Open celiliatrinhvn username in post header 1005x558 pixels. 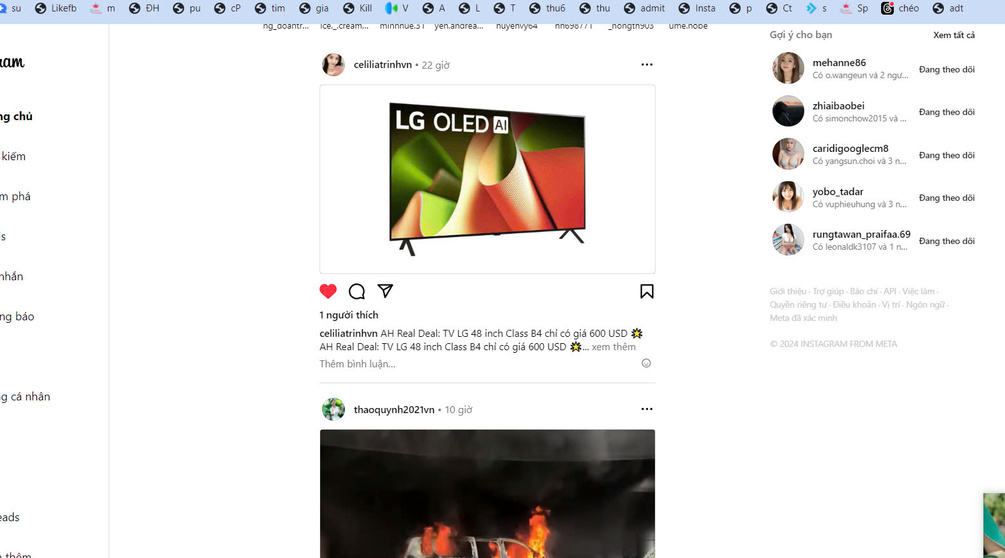pos(383,65)
